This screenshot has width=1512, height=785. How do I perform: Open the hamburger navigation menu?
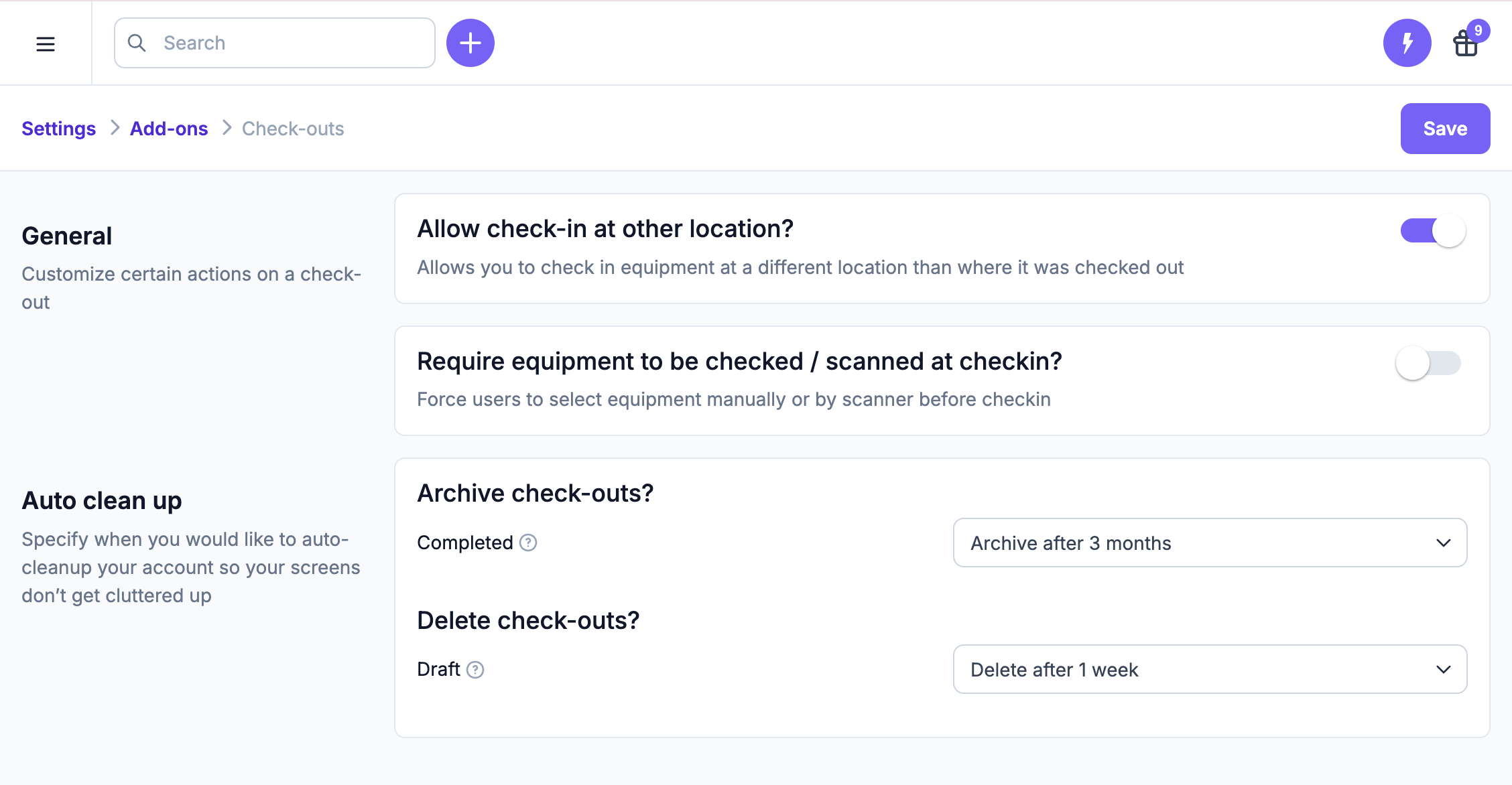[x=46, y=44]
